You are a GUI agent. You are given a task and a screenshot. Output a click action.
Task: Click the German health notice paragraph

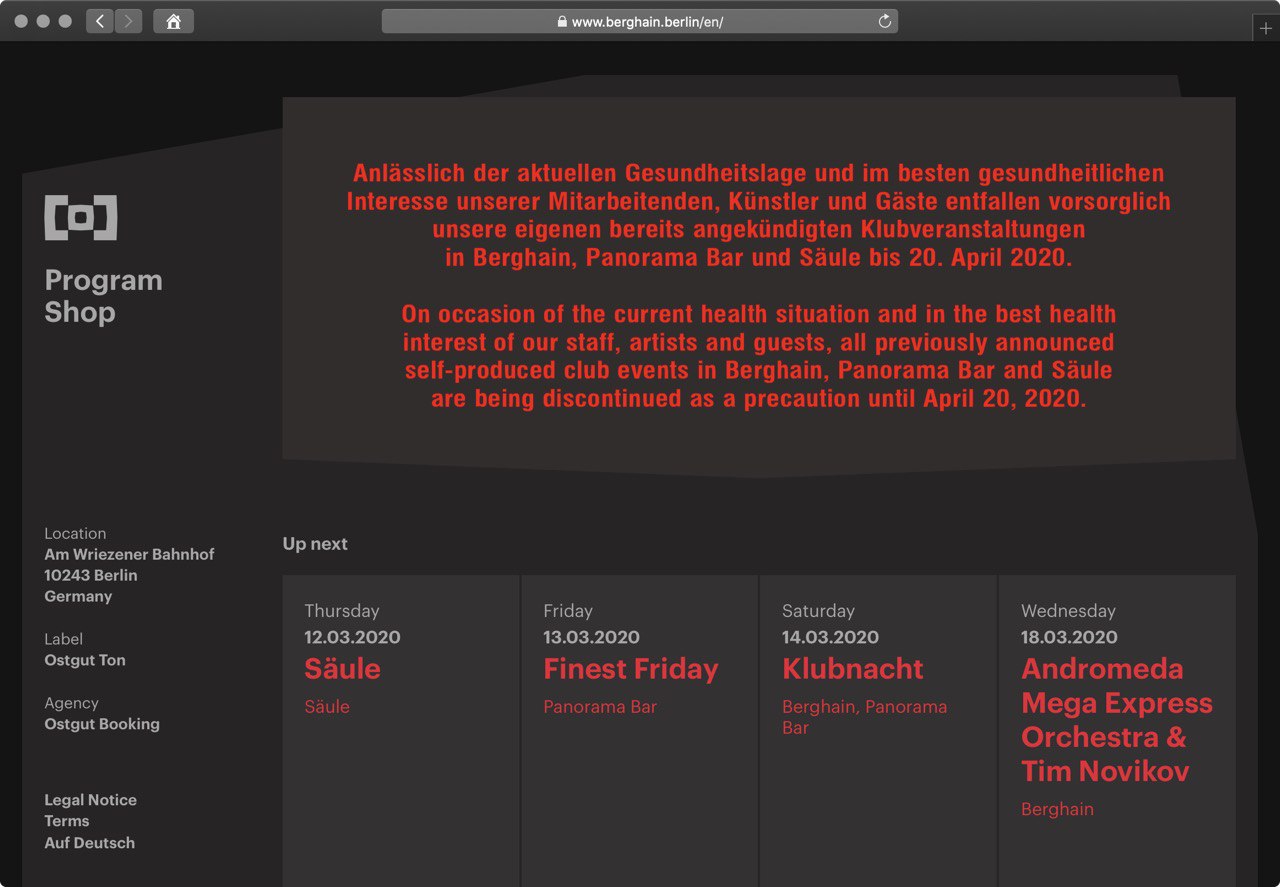click(759, 215)
